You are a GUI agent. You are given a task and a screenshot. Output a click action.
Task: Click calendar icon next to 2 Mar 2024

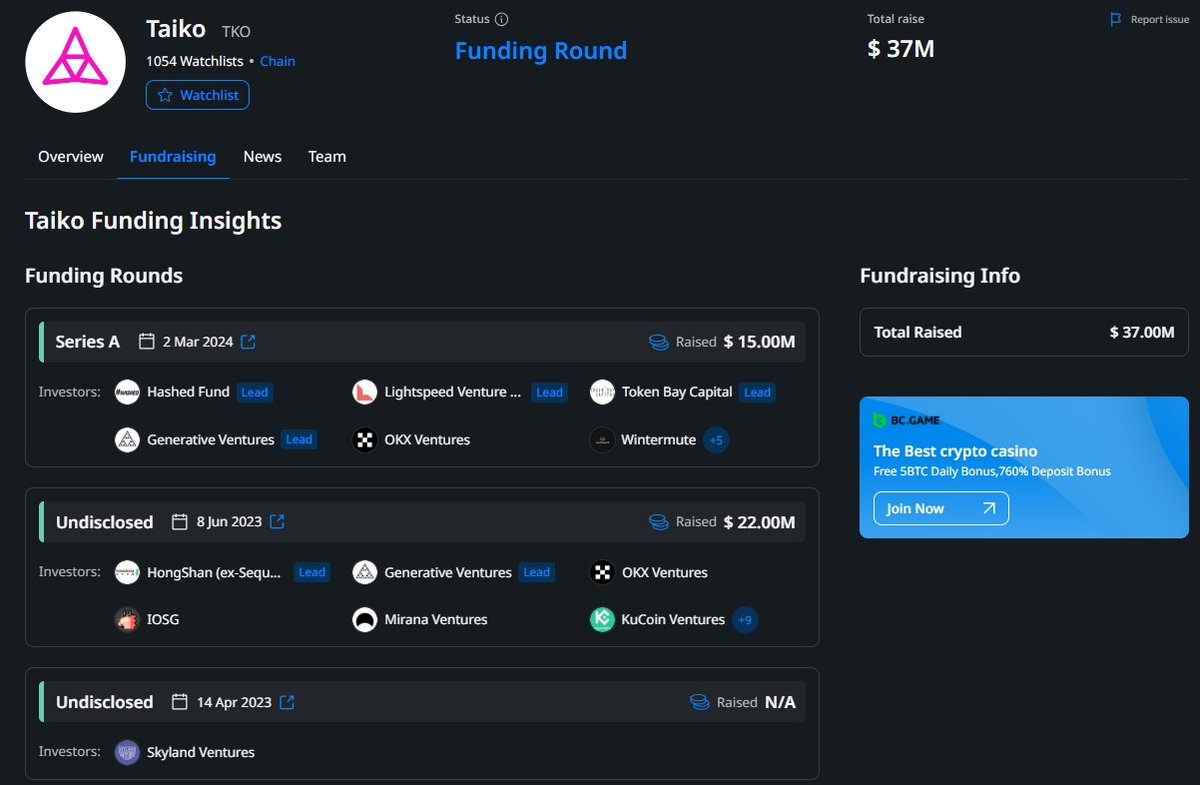coord(147,342)
